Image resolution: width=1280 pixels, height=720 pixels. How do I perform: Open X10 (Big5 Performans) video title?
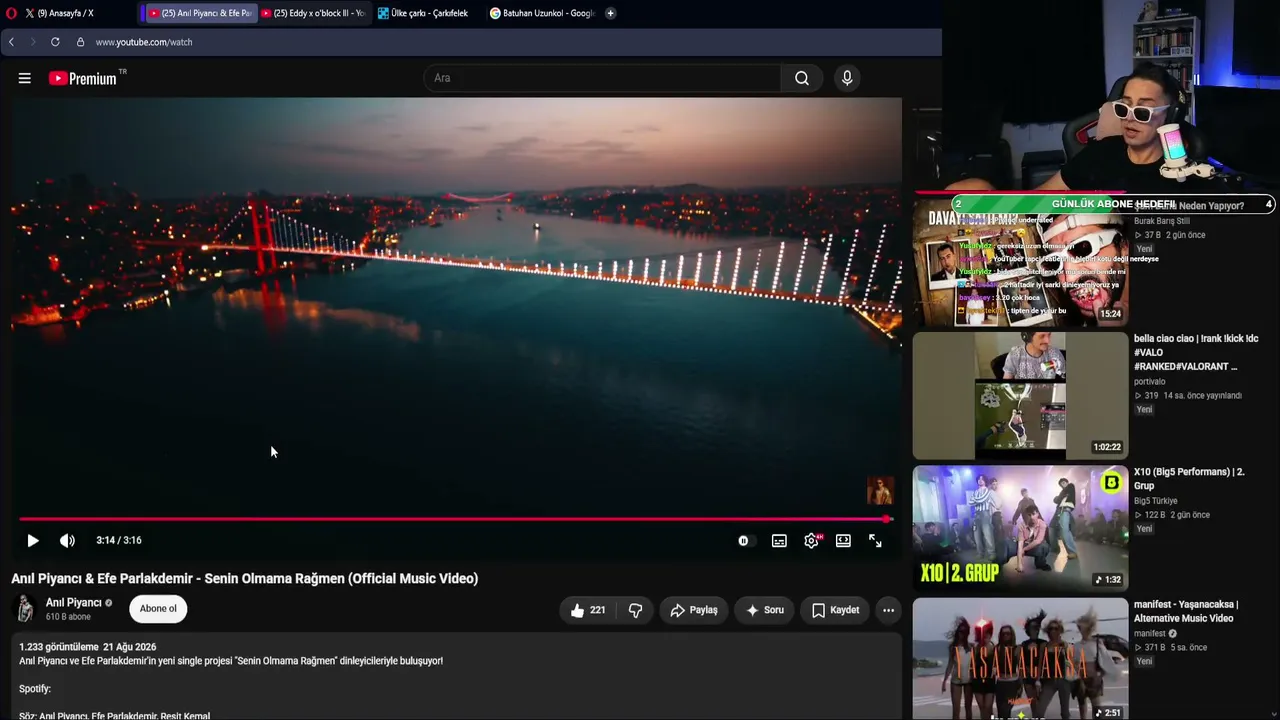1189,478
